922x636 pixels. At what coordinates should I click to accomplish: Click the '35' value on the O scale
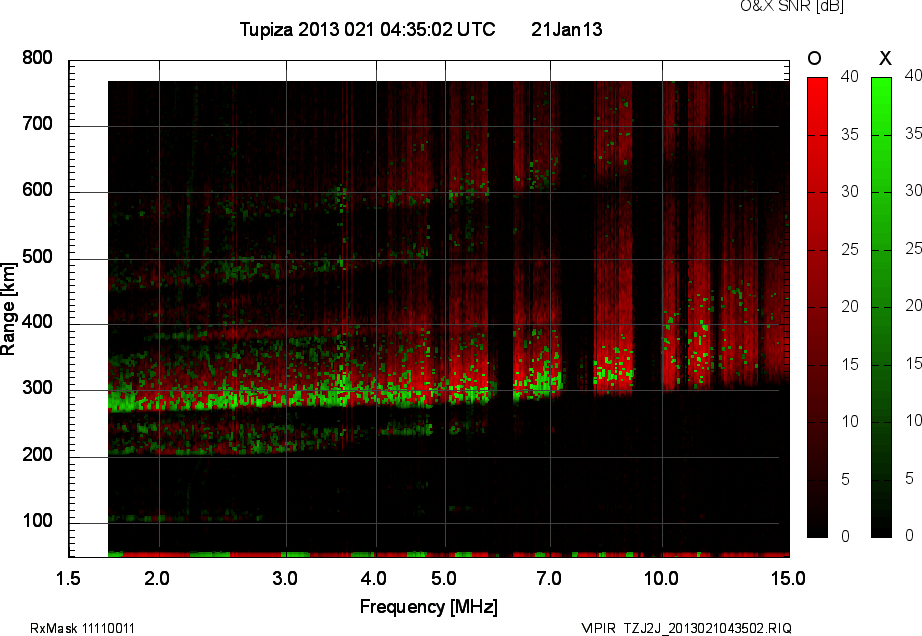point(850,135)
